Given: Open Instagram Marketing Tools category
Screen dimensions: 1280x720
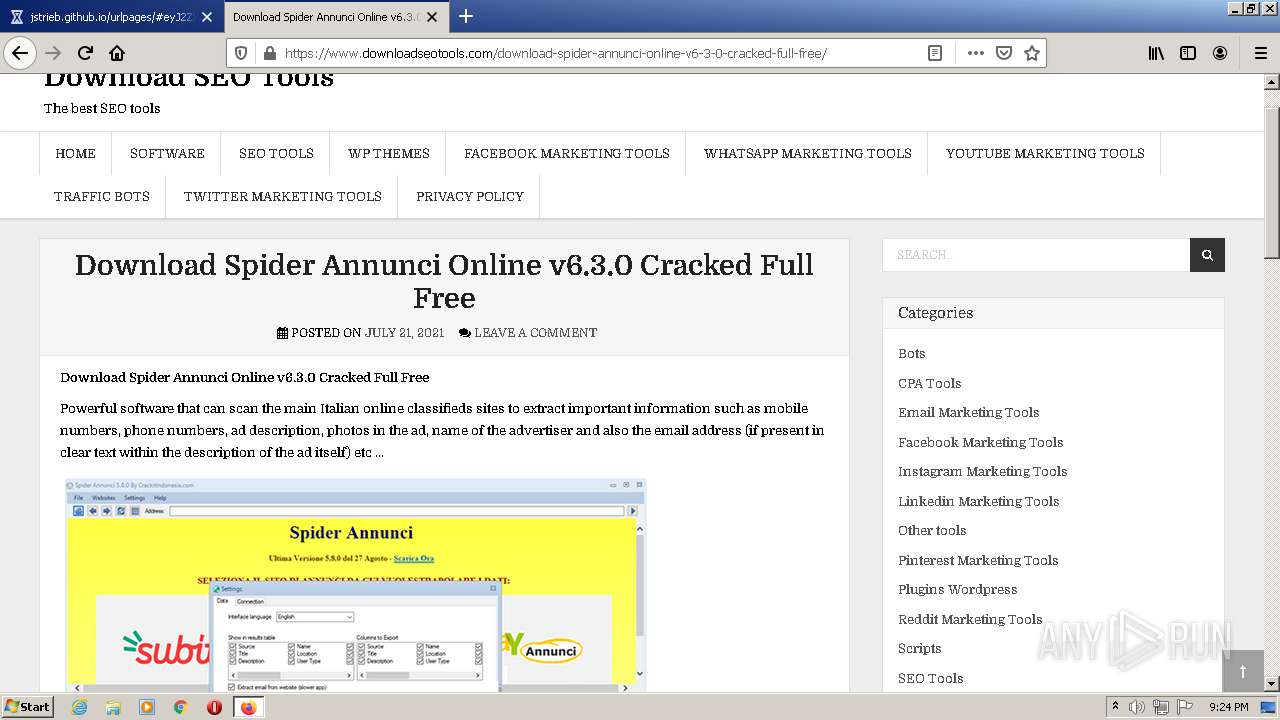Looking at the screenshot, I should (983, 471).
